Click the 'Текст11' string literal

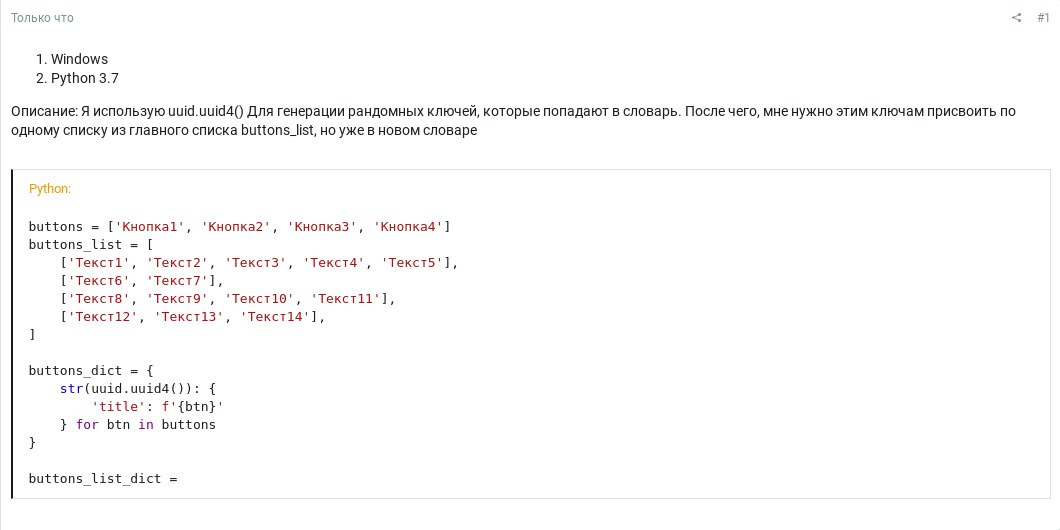345,298
